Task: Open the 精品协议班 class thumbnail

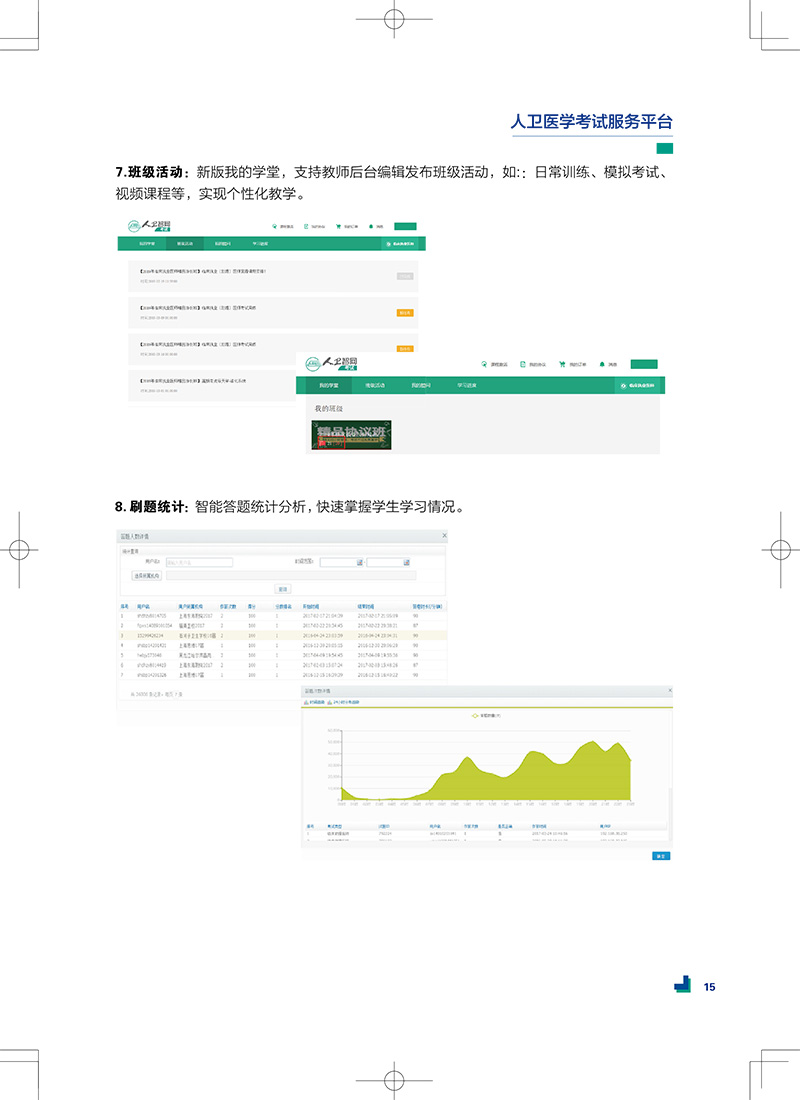Action: (351, 435)
